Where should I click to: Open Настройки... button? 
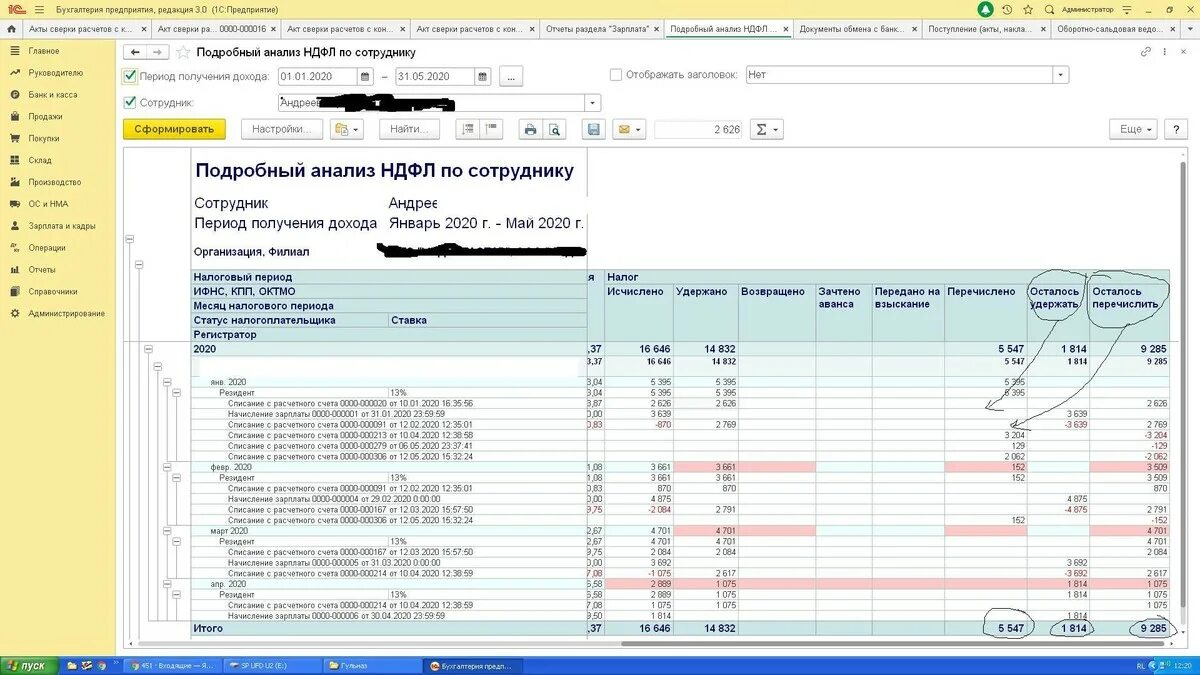click(x=281, y=129)
